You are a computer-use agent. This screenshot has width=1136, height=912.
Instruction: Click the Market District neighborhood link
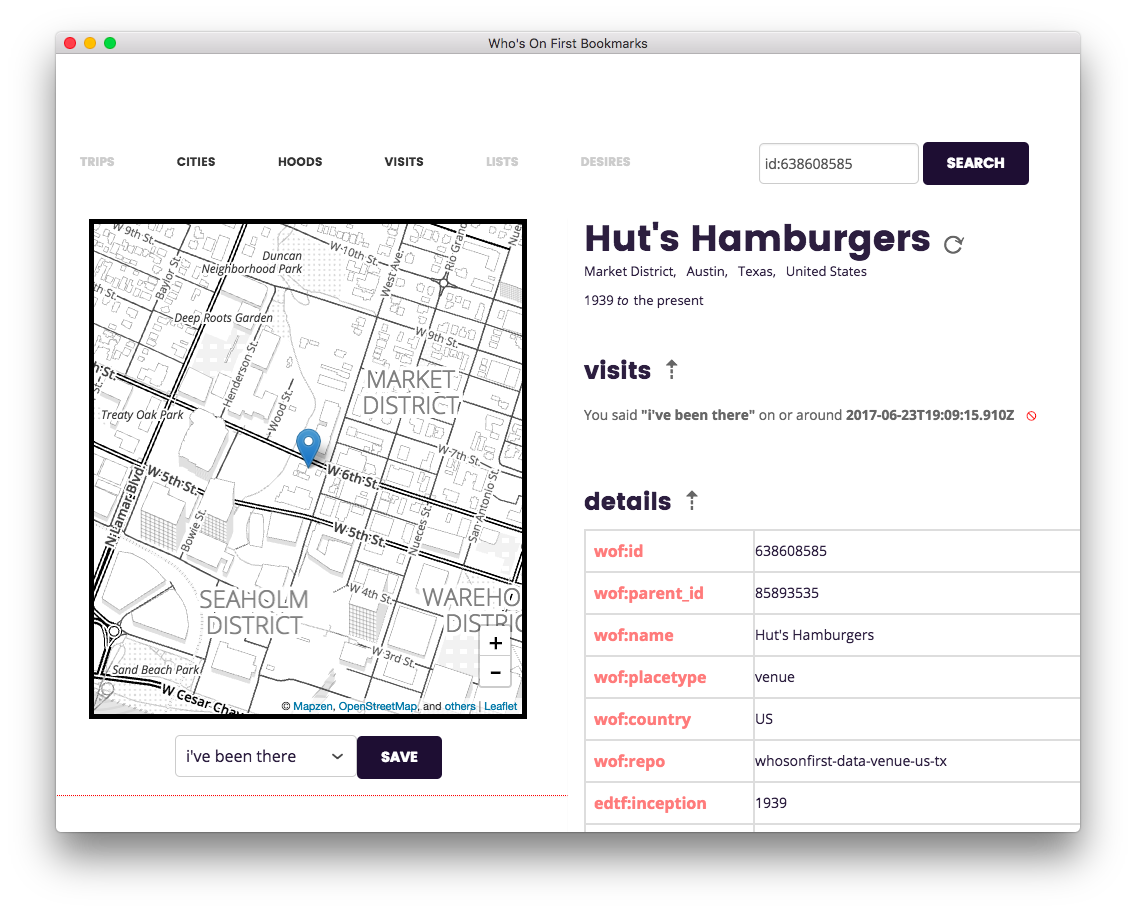point(628,272)
